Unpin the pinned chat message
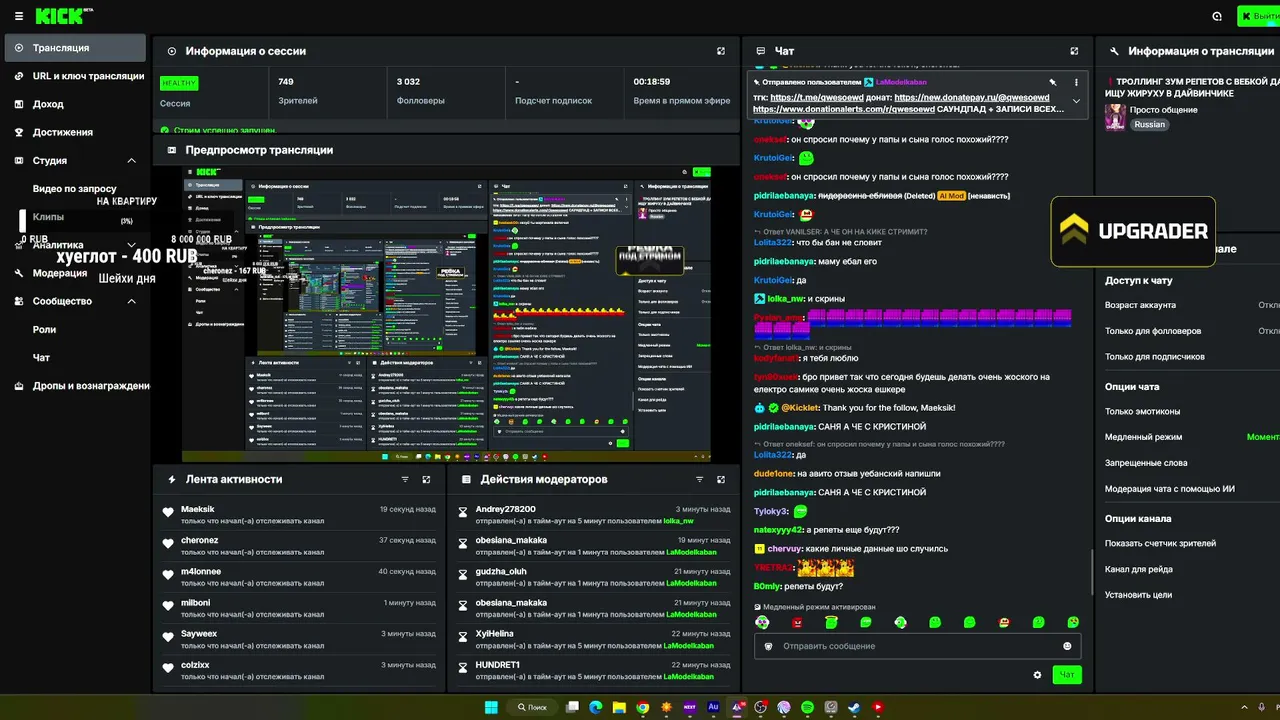Viewport: 1280px width, 720px height. (x=1053, y=82)
